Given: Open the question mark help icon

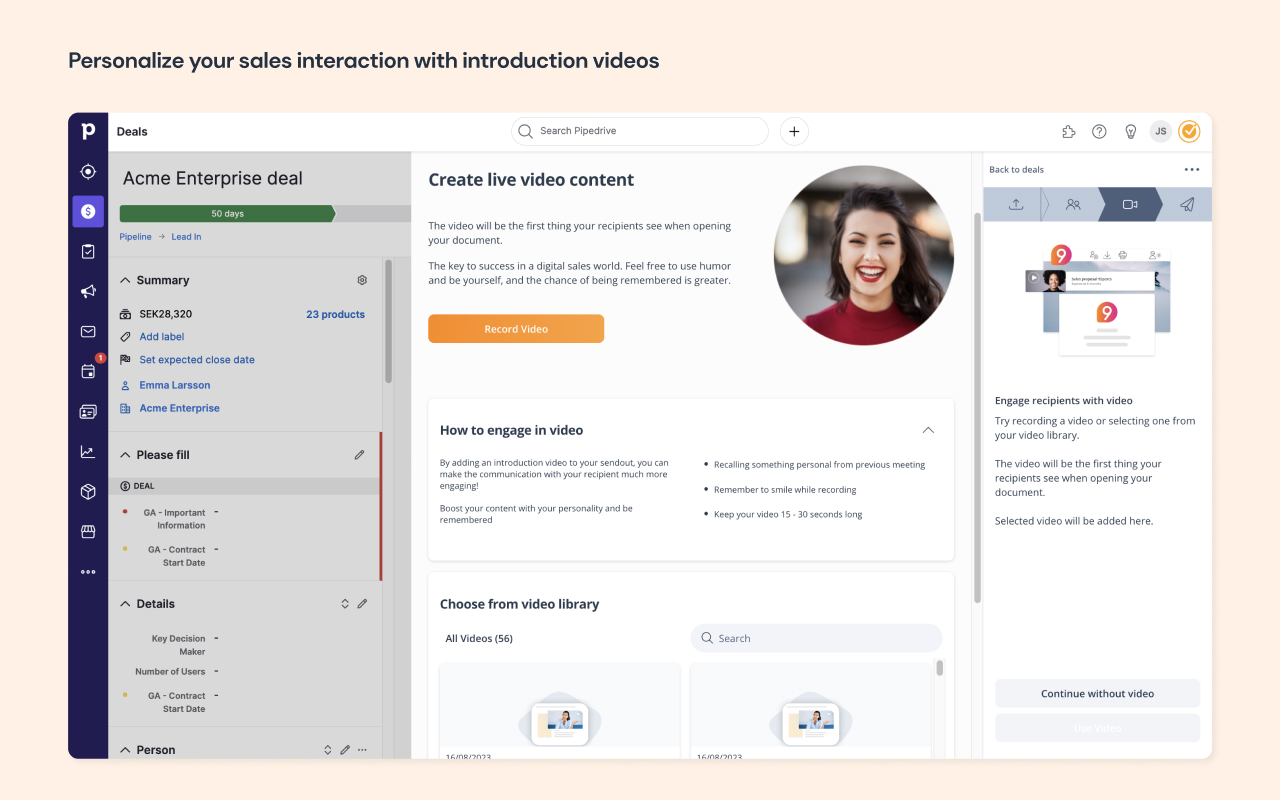Looking at the screenshot, I should click(1099, 131).
